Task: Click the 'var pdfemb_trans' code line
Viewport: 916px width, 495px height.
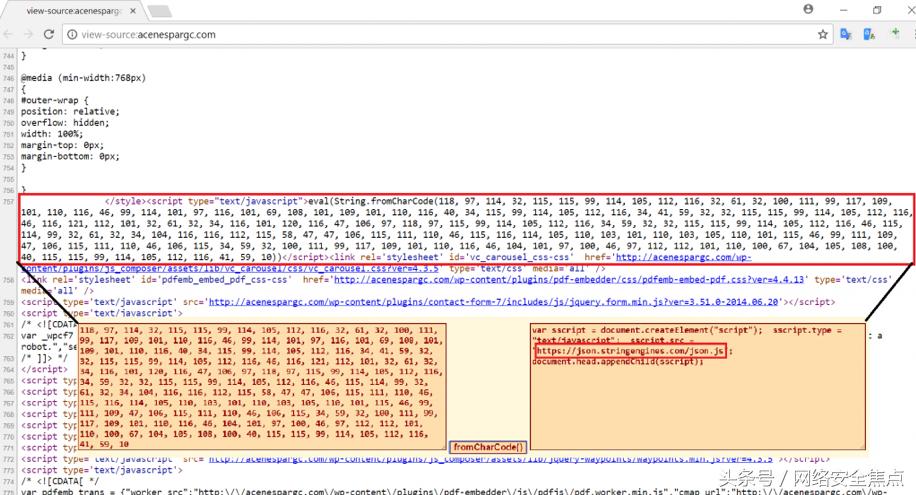Action: pos(454,491)
